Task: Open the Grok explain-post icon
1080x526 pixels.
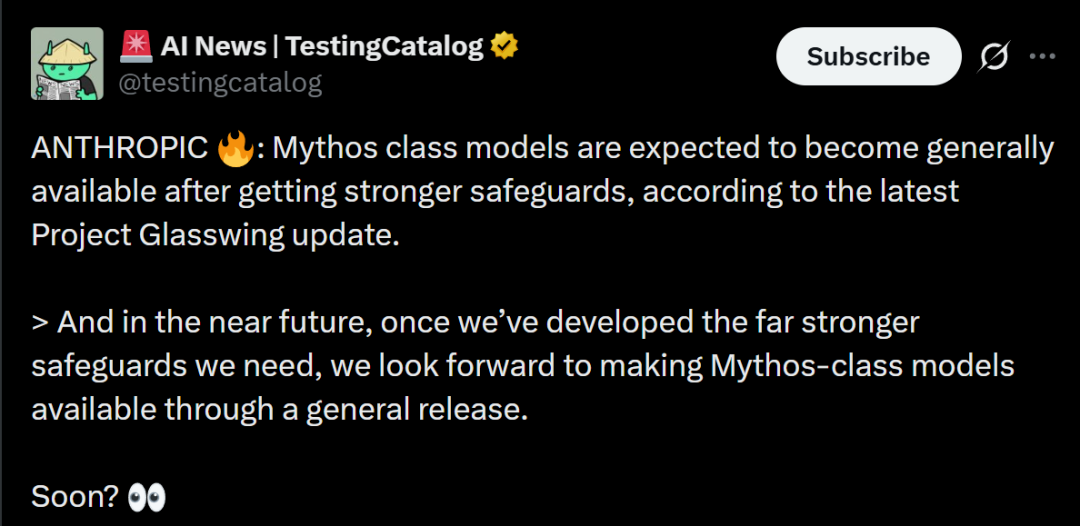Action: 995,57
